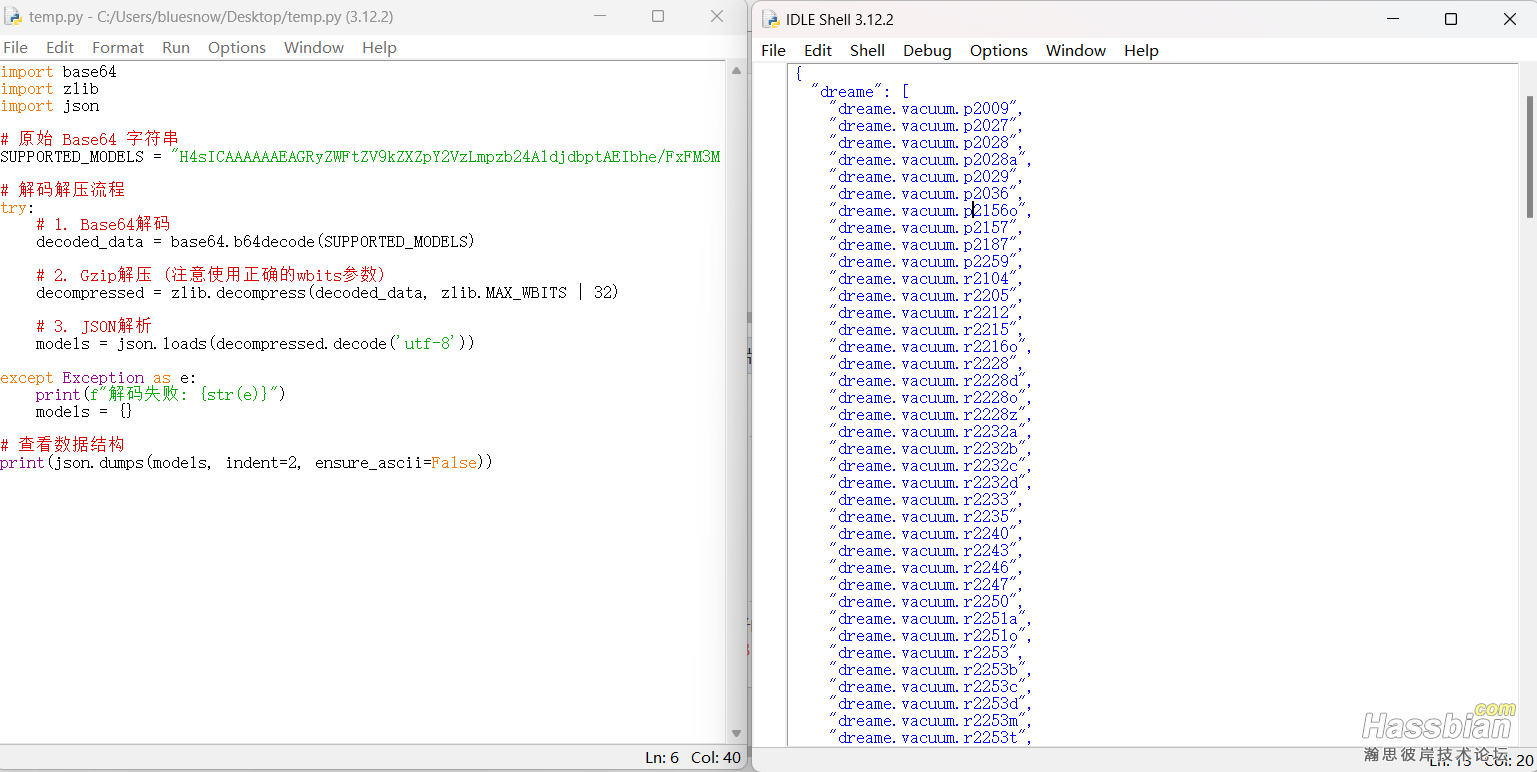Screen dimensions: 1537x772
Task: Click 'dreame.vacuum.r2228z' in shell output
Action: (930, 415)
